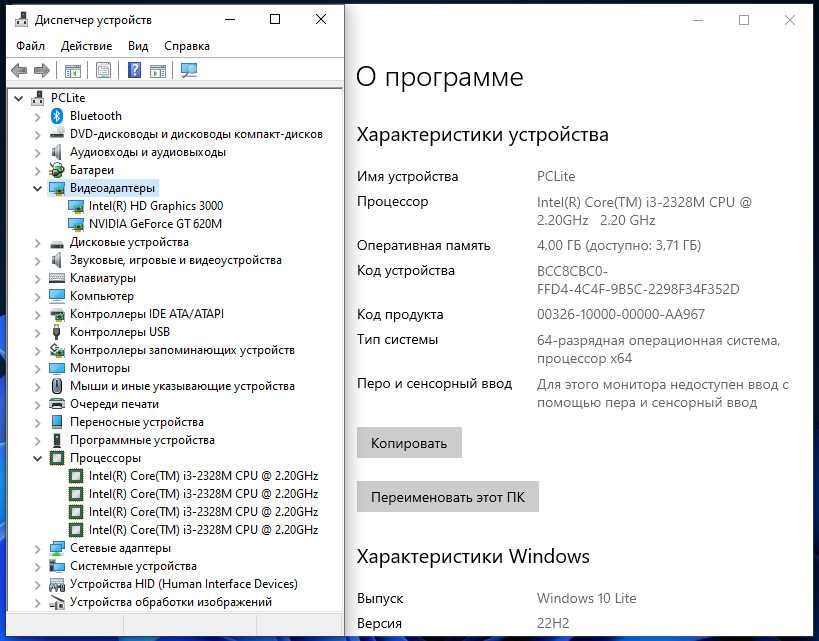Click the Аудиовходы и аудиовыходы speaker icon
The height and width of the screenshot is (641, 819).
(56, 152)
